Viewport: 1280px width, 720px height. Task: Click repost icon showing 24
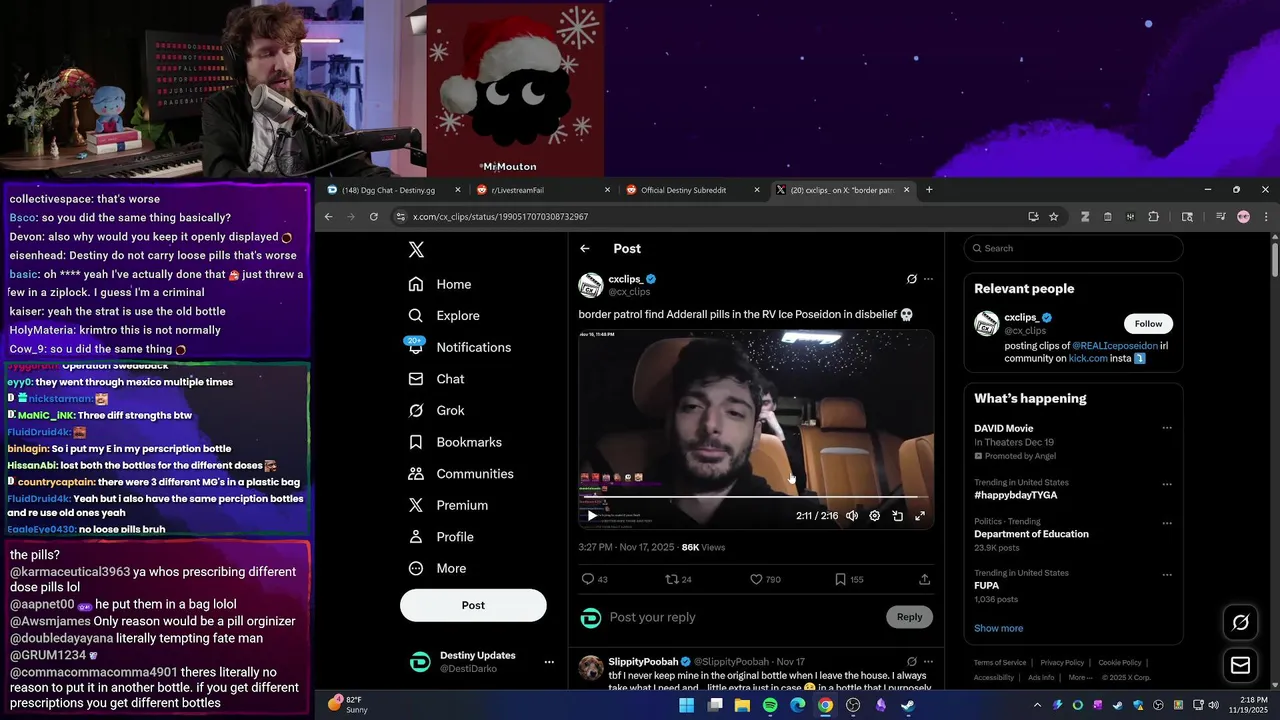pos(672,579)
